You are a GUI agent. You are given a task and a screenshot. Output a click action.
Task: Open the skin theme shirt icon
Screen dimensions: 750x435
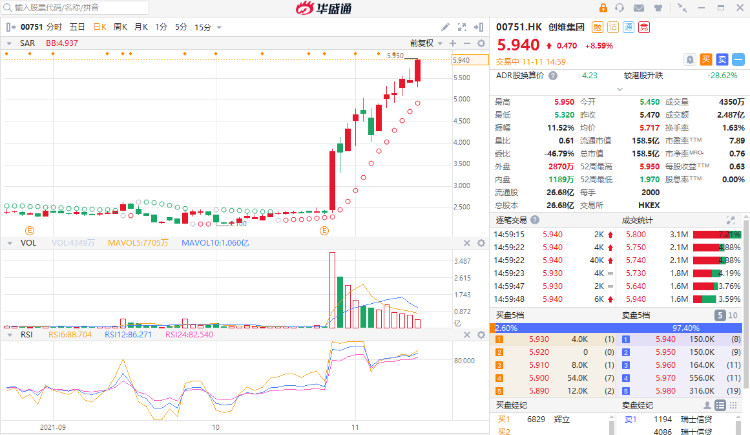point(658,8)
